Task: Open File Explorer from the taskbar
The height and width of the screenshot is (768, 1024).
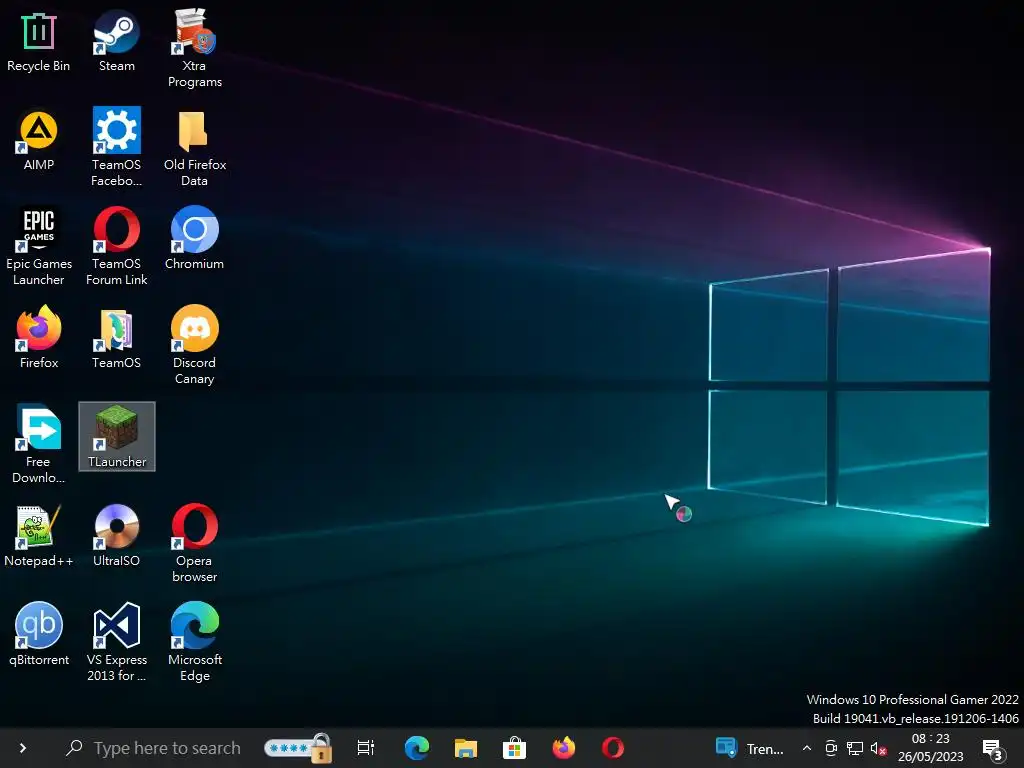Action: tap(466, 748)
